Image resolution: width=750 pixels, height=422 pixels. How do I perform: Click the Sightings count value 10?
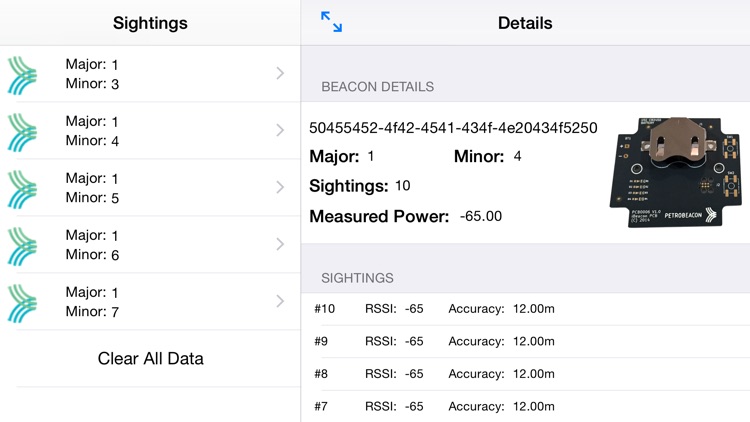(x=403, y=186)
